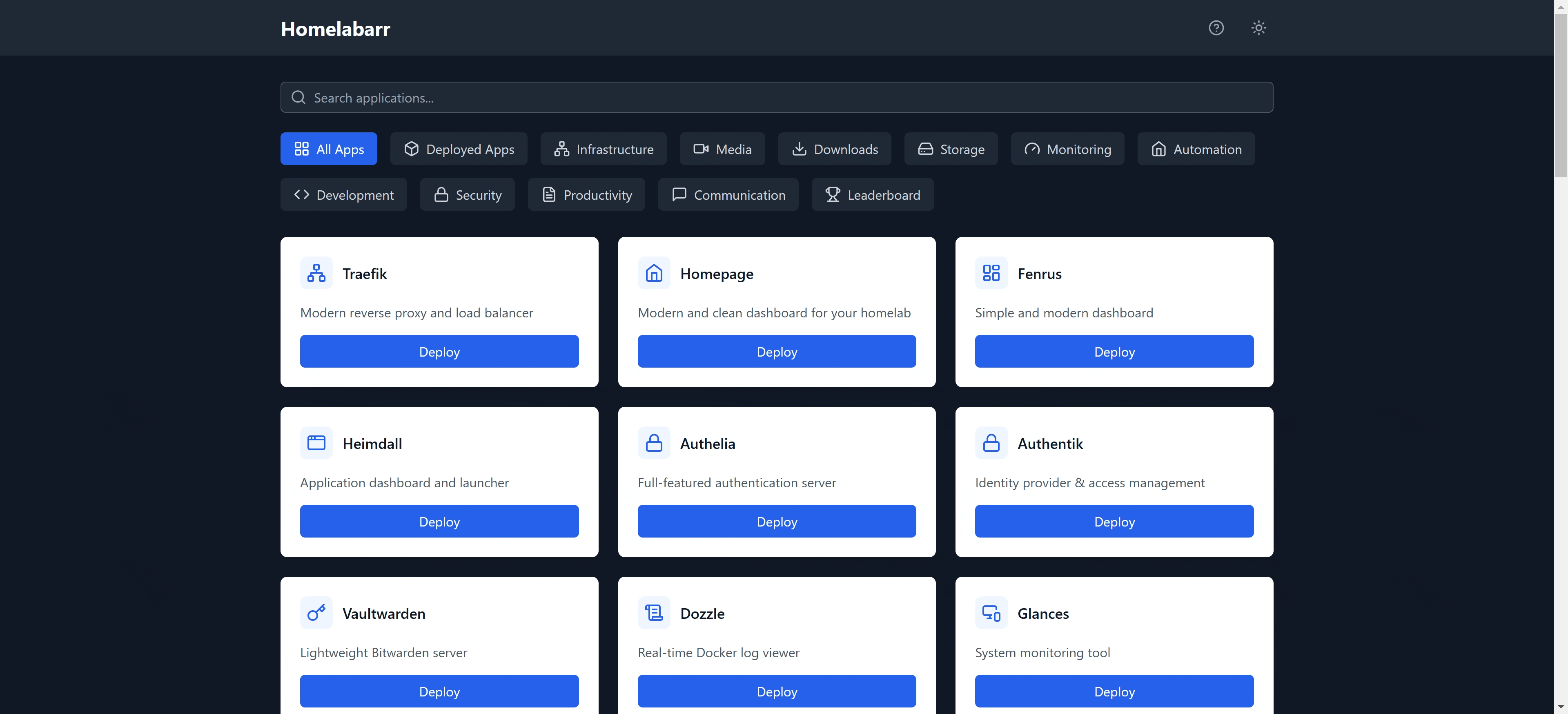Click the Authelia card title

[x=707, y=443]
